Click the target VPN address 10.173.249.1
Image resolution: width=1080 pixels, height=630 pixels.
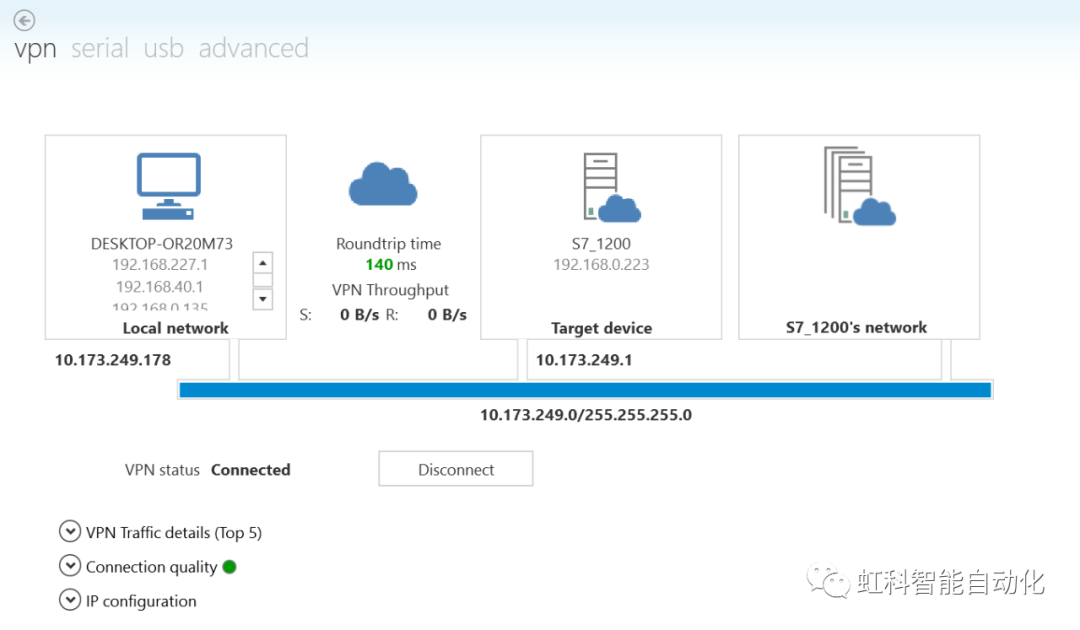pyautogui.click(x=584, y=360)
